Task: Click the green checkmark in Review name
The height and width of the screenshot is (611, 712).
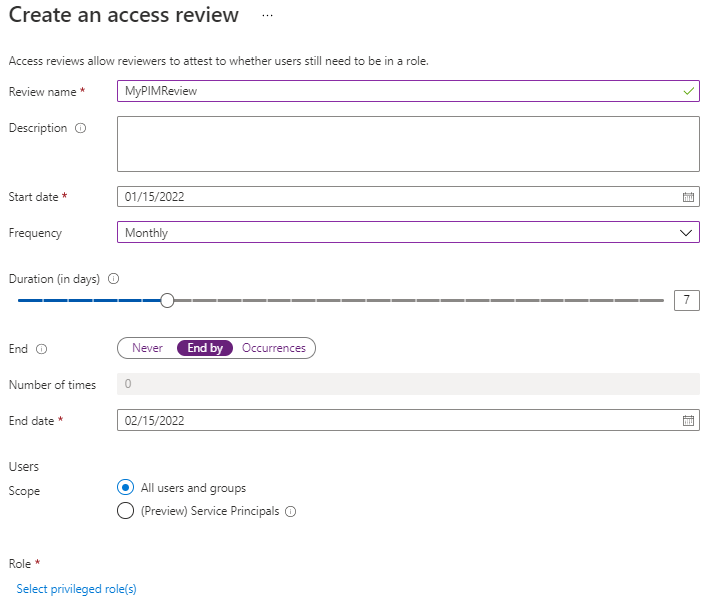Action: pyautogui.click(x=688, y=91)
